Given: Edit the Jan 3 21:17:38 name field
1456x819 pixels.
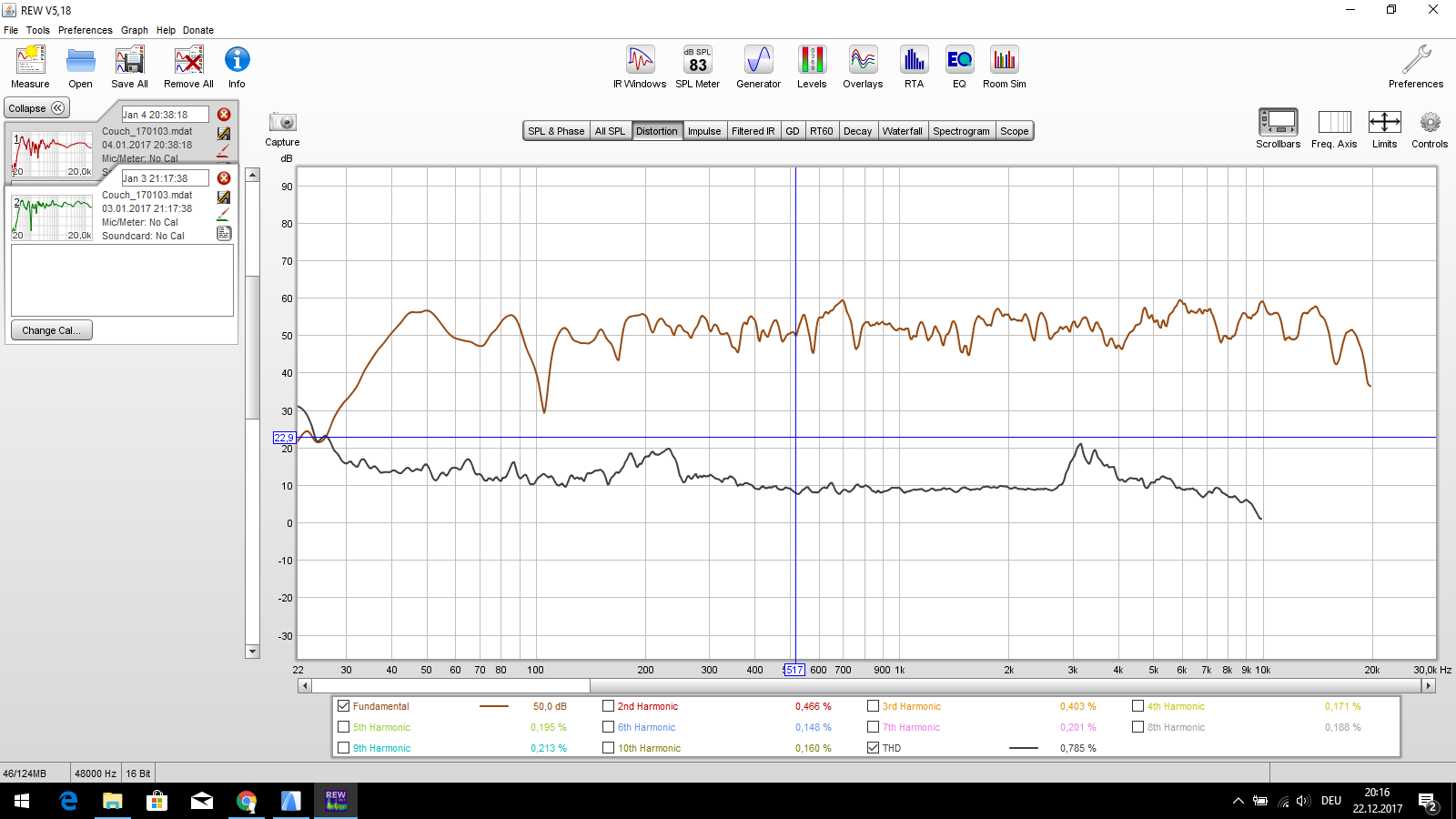Looking at the screenshot, I should 165,178.
